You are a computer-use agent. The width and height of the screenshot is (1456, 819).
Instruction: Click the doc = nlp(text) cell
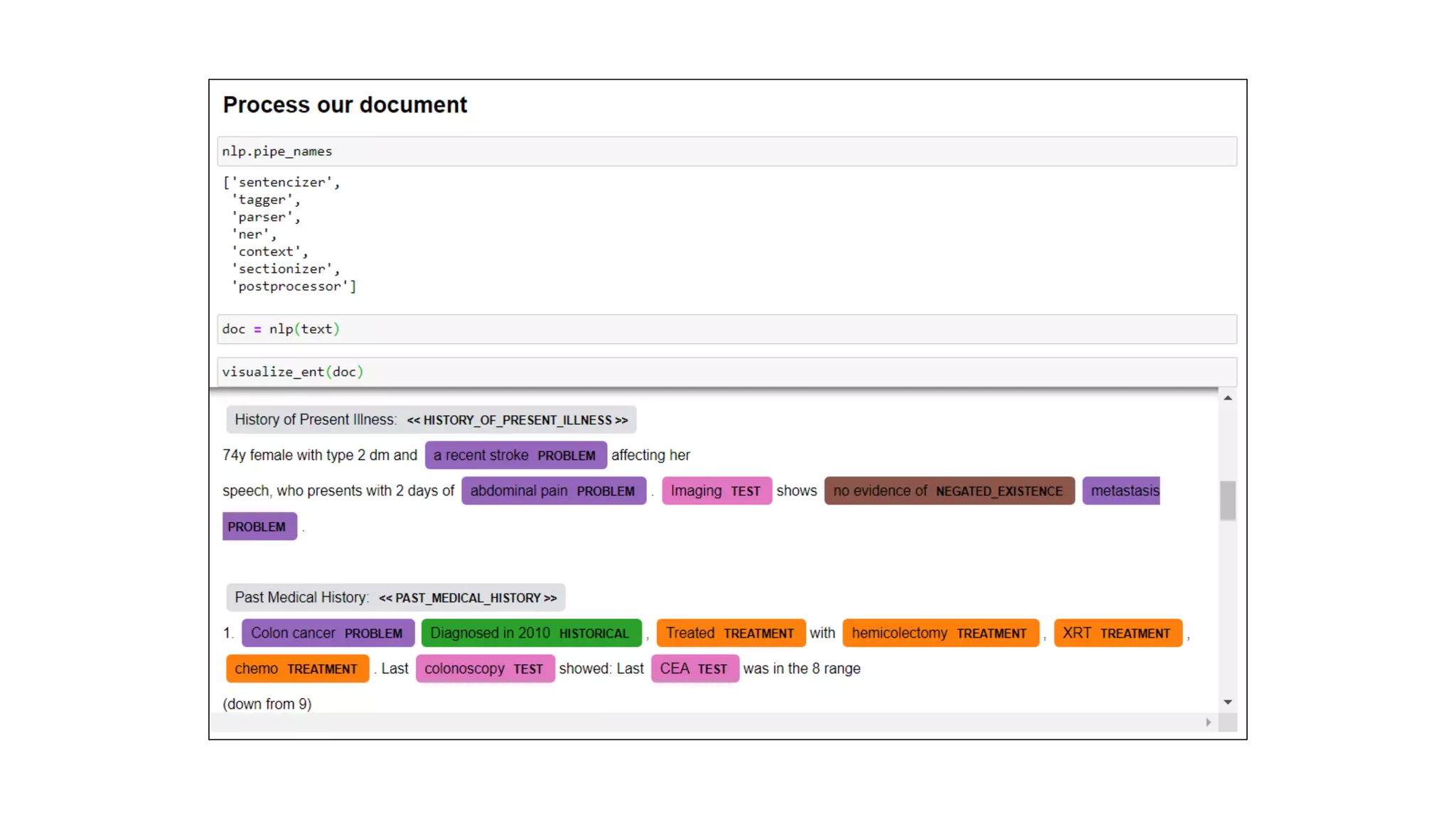coord(727,329)
